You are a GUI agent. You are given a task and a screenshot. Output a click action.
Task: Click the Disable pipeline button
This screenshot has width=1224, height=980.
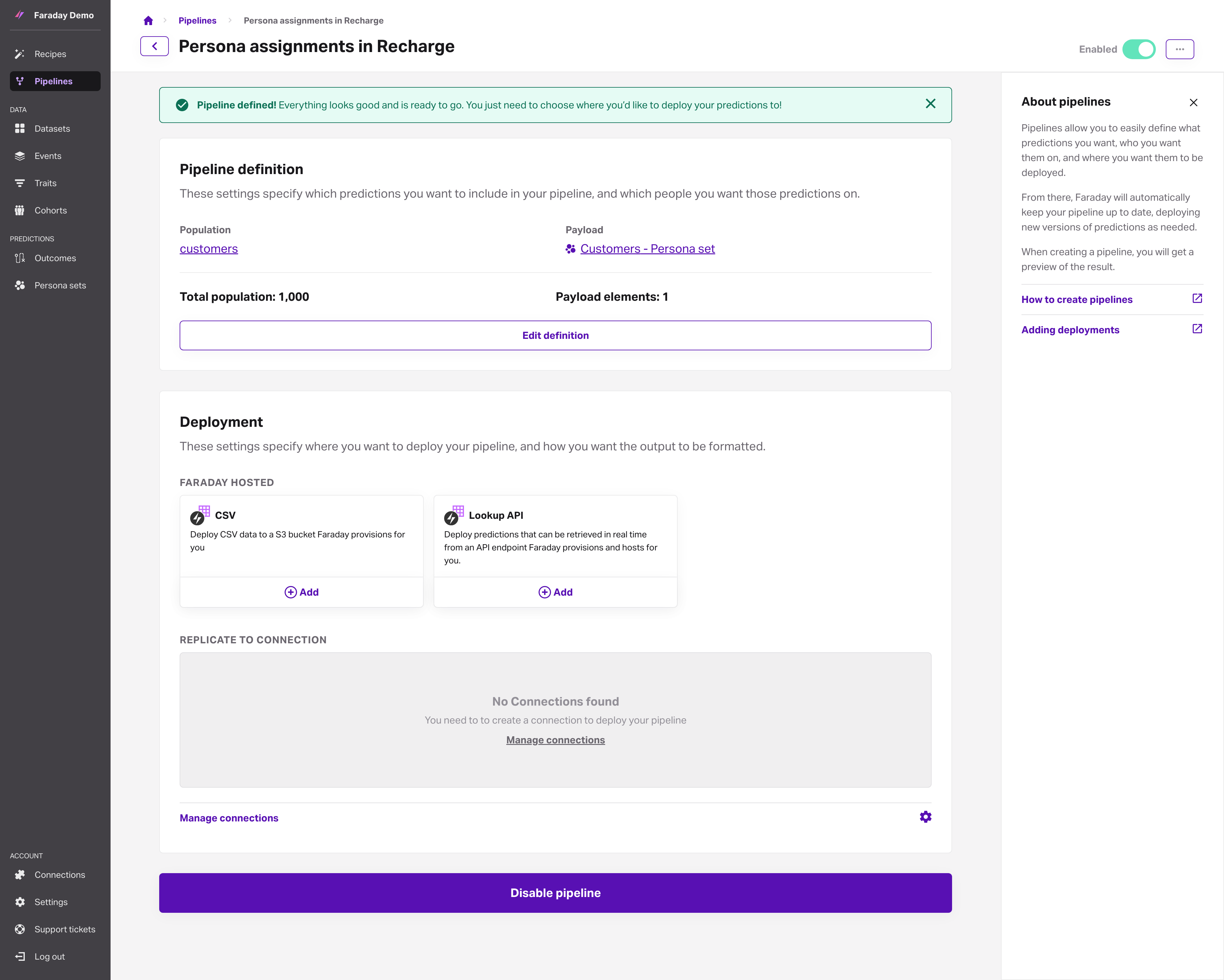coord(555,893)
